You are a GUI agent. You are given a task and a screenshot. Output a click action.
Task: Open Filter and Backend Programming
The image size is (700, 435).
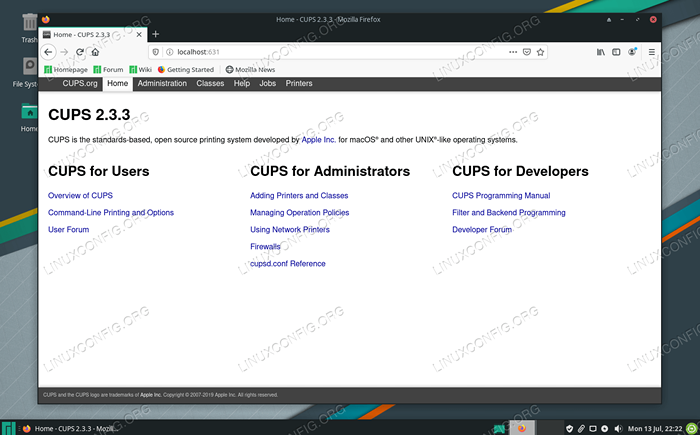pyautogui.click(x=508, y=213)
